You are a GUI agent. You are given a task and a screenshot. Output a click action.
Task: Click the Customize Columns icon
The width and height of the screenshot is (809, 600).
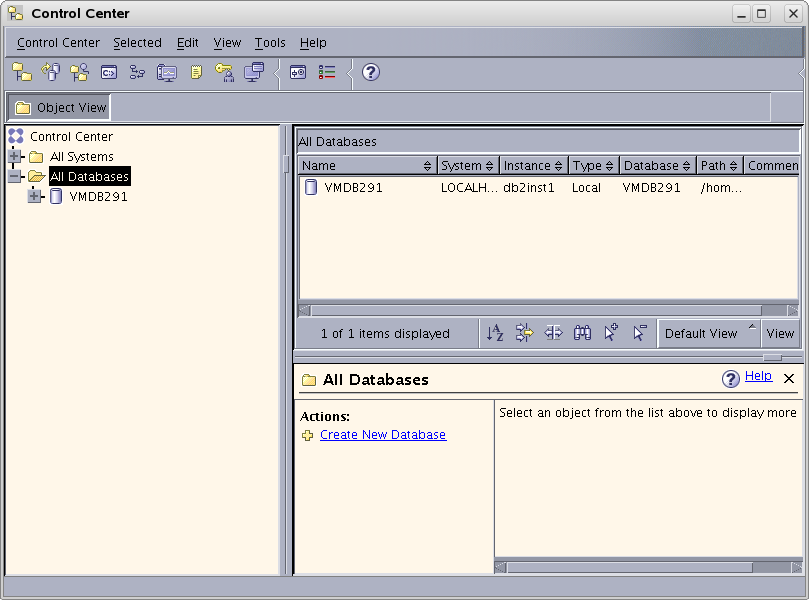pyautogui.click(x=553, y=333)
